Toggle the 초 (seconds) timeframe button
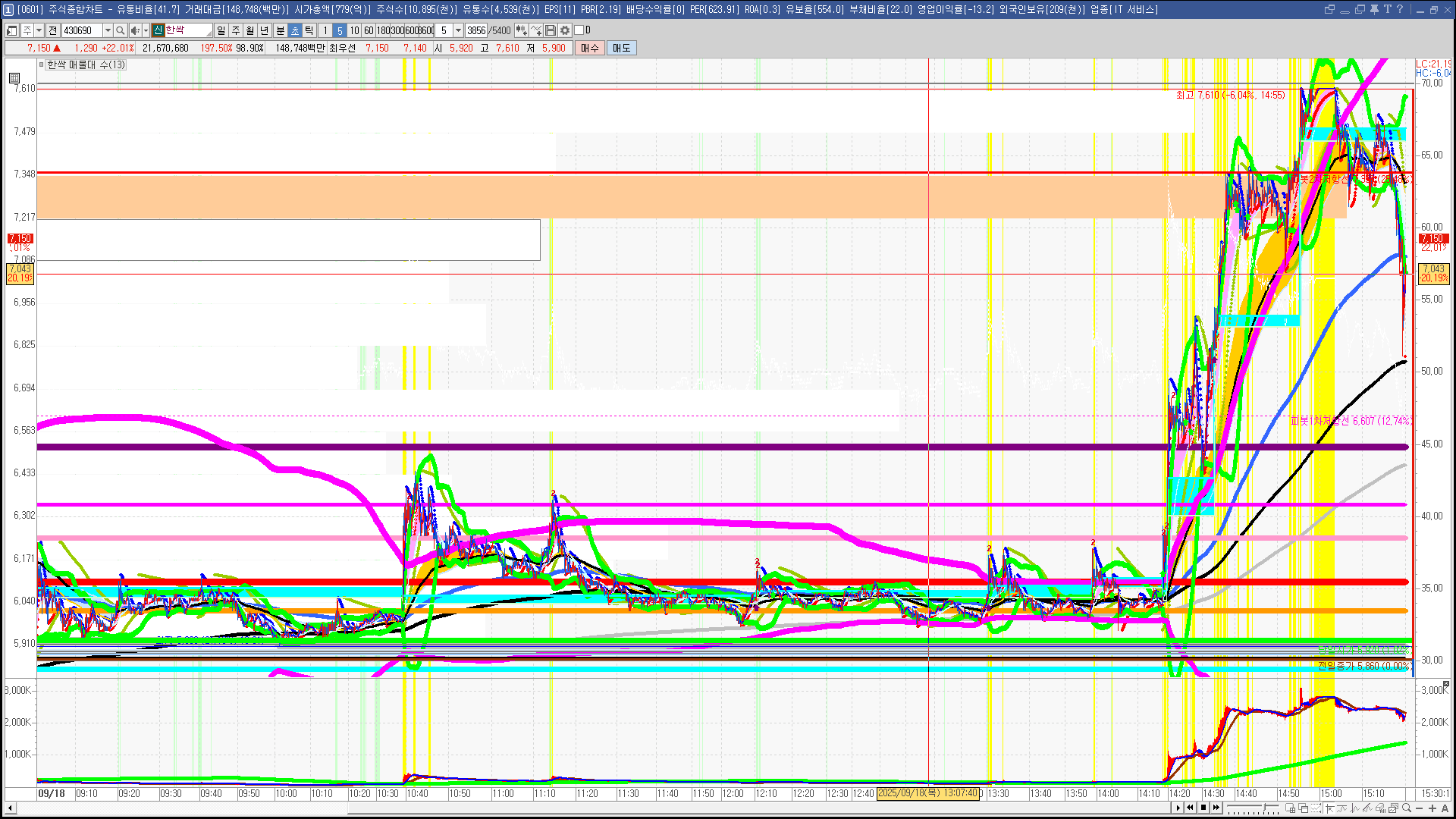 [295, 30]
